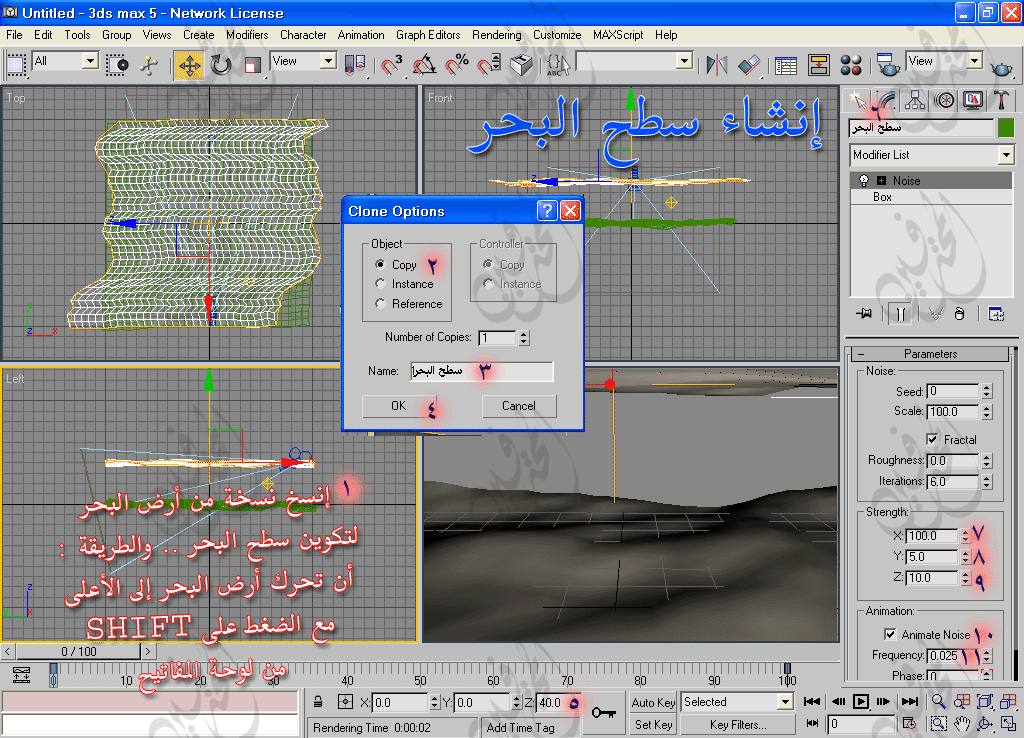The width and height of the screenshot is (1024, 738).
Task: Click the Add Time Tag field
Action: 530,727
